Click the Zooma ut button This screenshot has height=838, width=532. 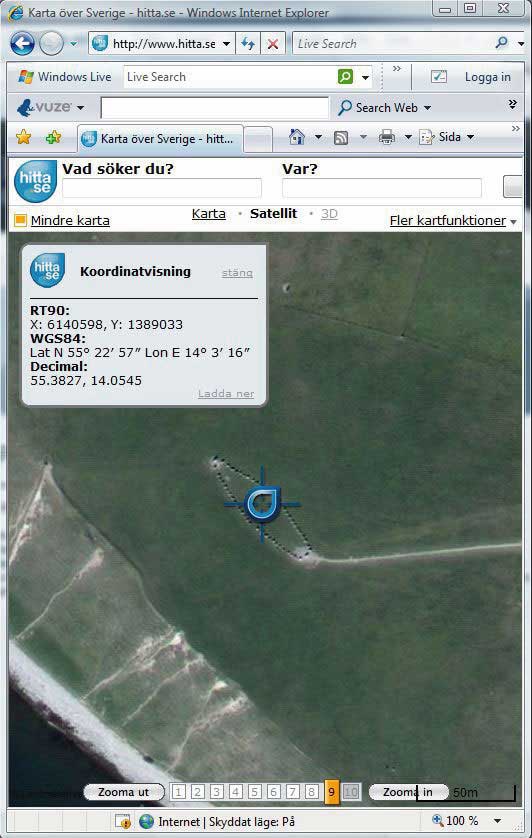pos(124,792)
